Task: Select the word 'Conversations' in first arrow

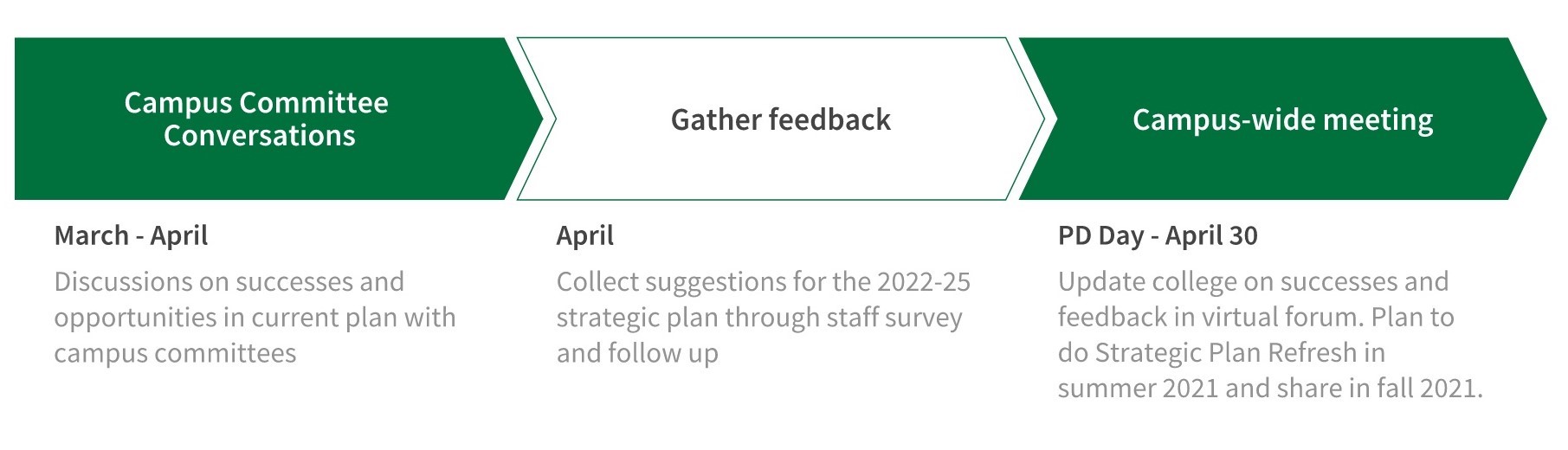Action: [260, 135]
